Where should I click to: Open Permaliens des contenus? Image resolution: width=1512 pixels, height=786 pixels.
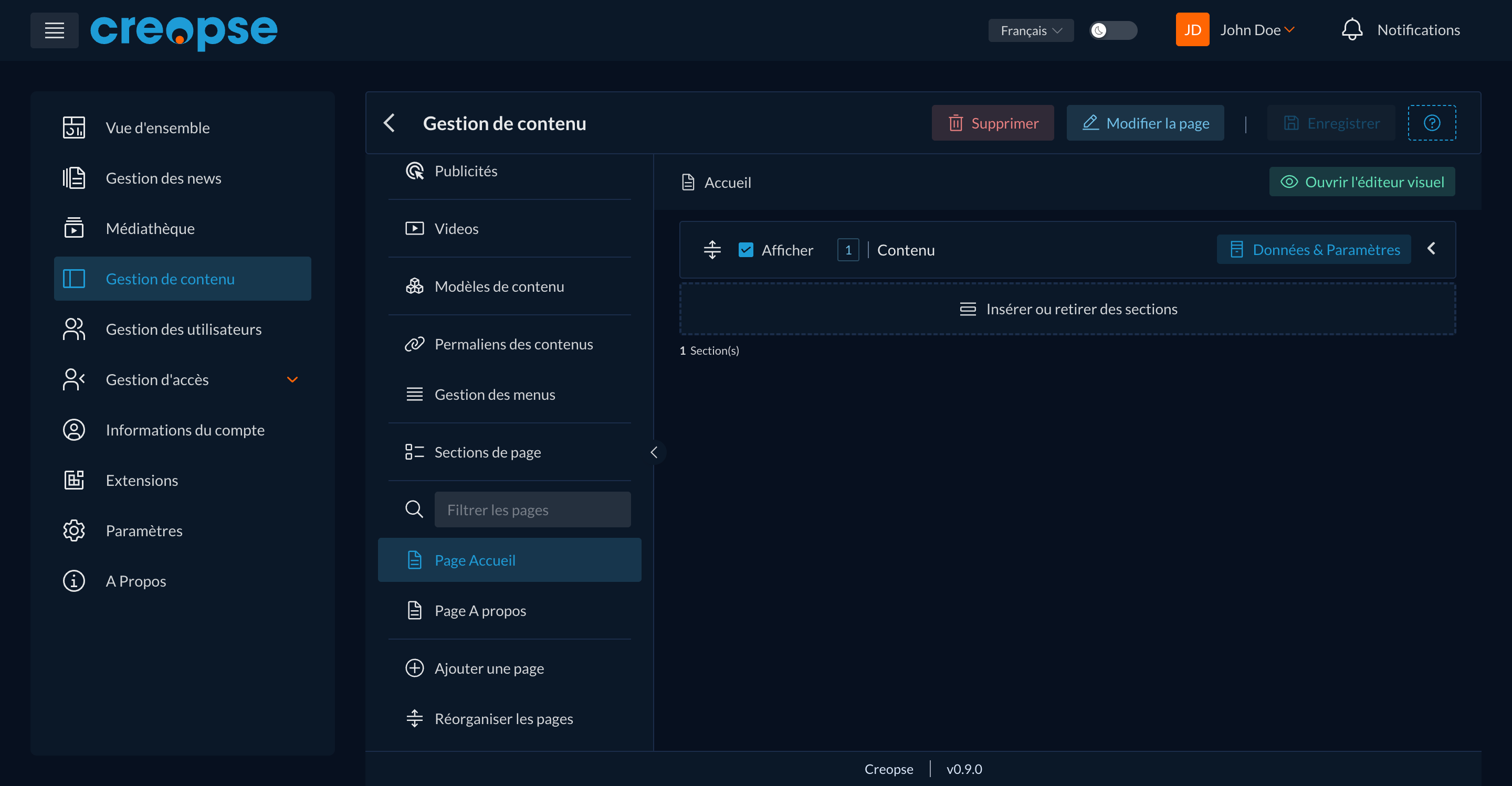click(x=509, y=344)
